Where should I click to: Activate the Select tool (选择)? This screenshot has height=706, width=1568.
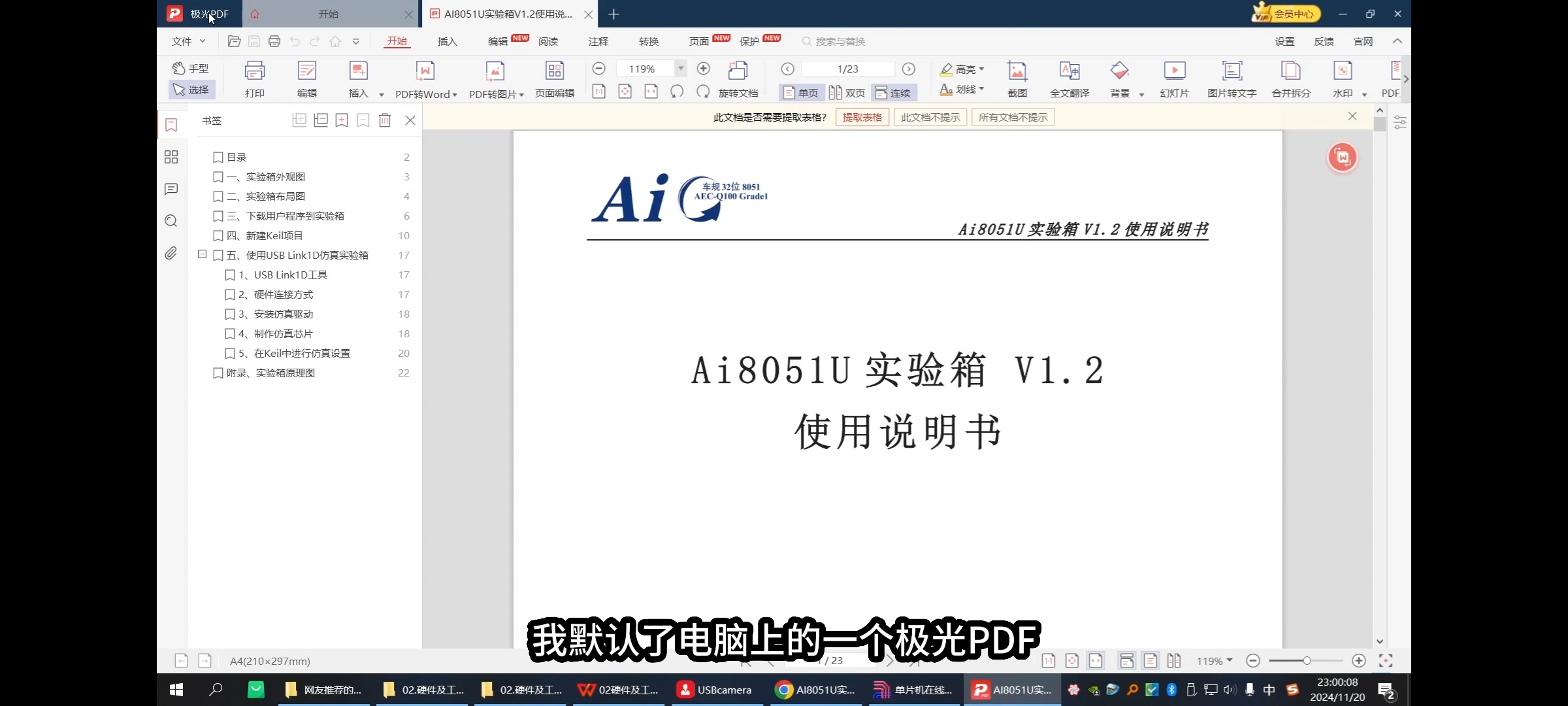click(191, 90)
